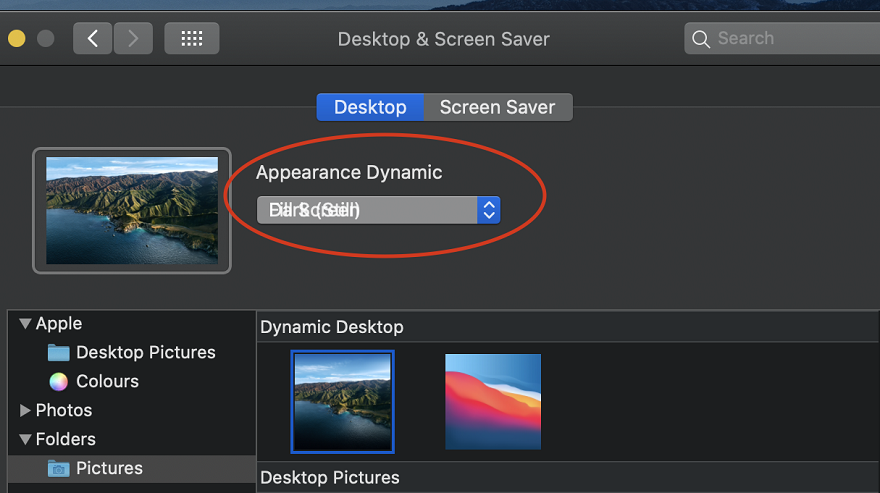The height and width of the screenshot is (493, 880).
Task: Choose the coastal mountains dynamic wallpaper thumbnail
Action: 342,401
